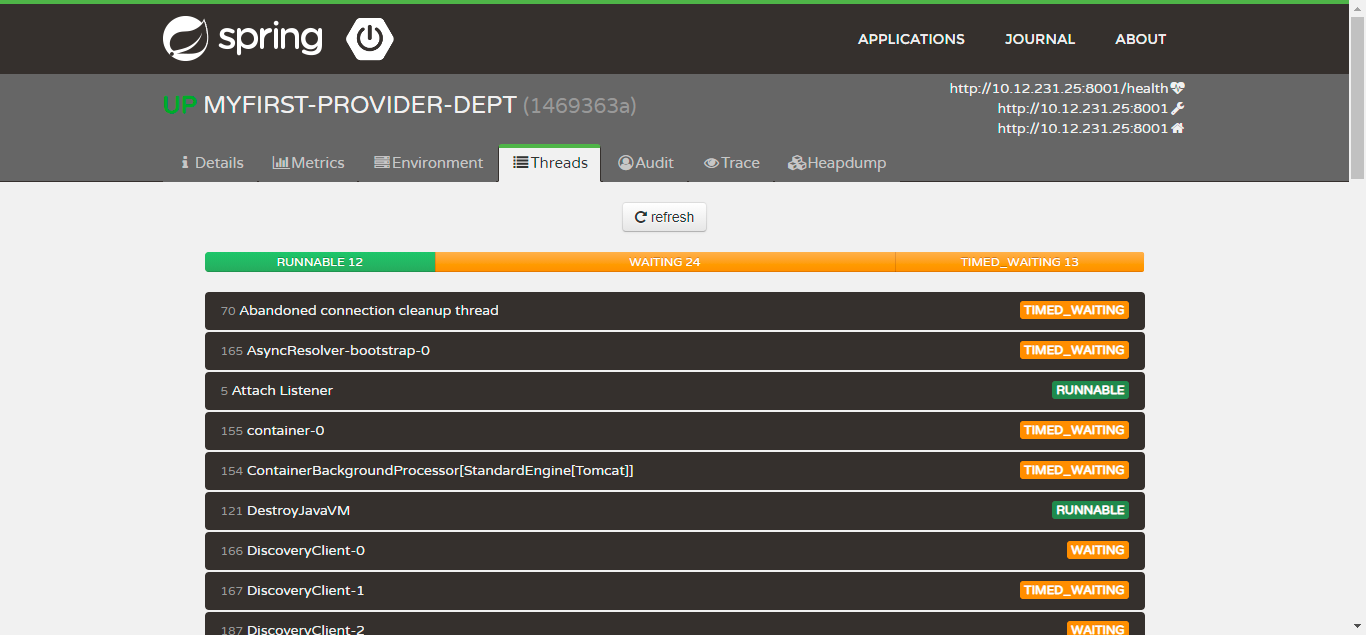Click the RUNNABLE 12 progress segment
1366x635 pixels.
(x=320, y=262)
